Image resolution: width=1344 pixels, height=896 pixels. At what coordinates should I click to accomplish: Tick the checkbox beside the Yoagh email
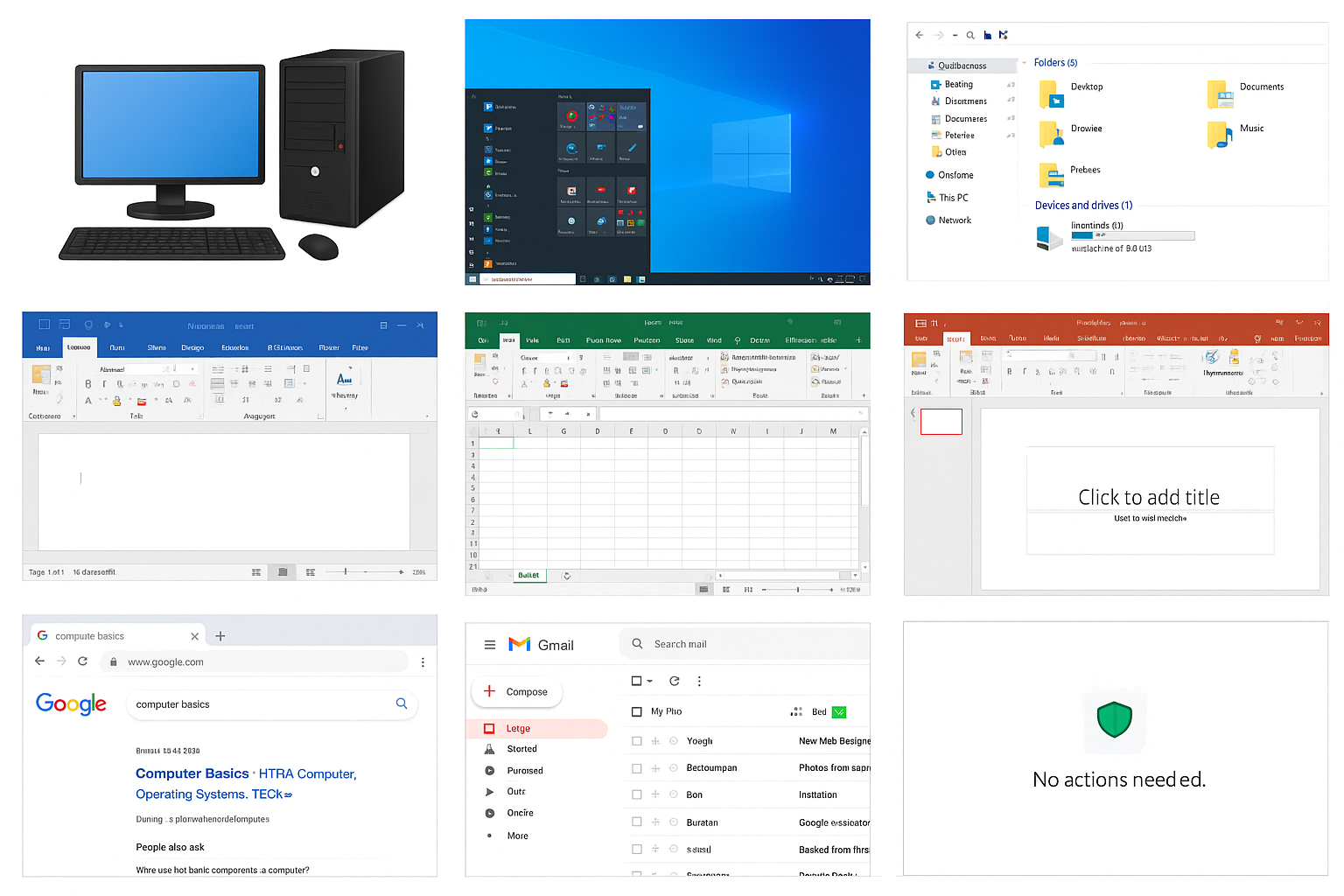(637, 741)
